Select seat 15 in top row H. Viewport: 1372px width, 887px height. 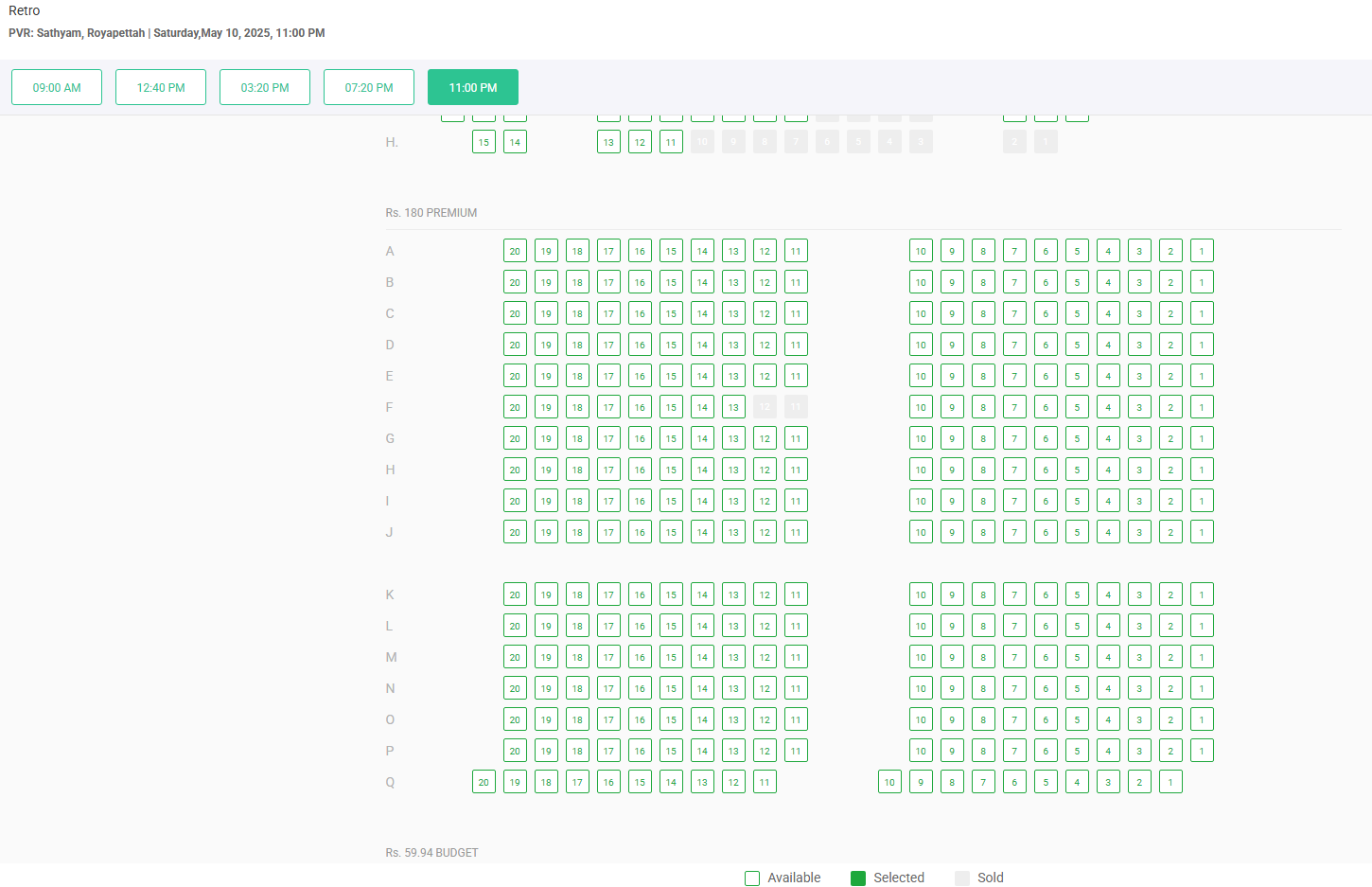(484, 142)
